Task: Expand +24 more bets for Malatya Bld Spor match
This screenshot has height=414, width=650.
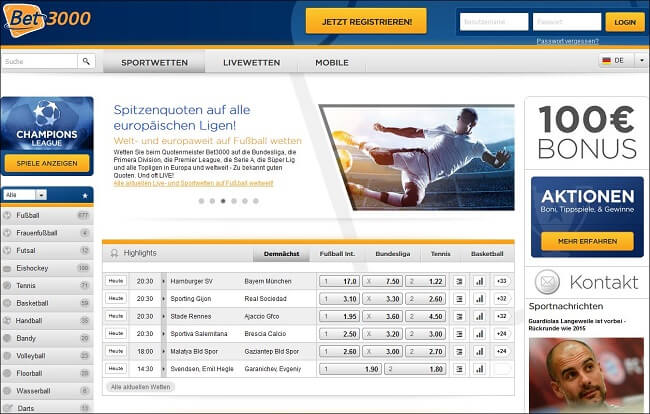Action: (x=502, y=351)
